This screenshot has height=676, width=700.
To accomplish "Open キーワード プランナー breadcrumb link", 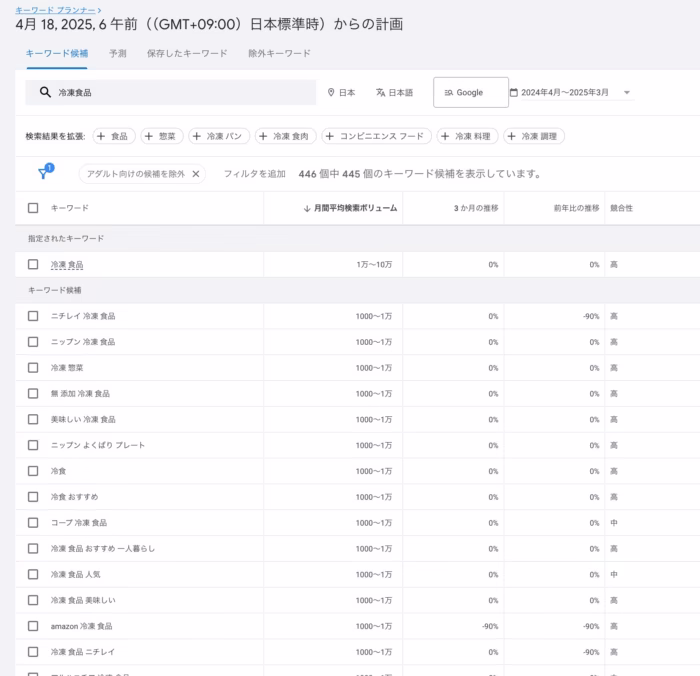I will coord(55,10).
